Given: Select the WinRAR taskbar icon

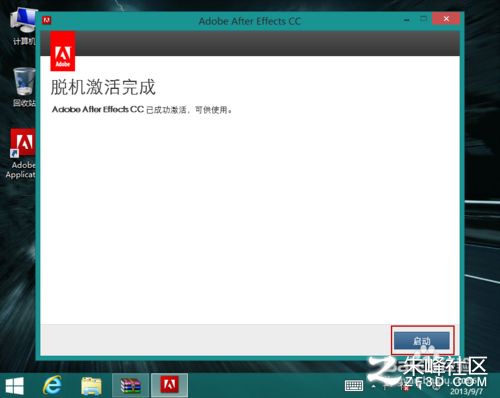Looking at the screenshot, I should pyautogui.click(x=131, y=386).
